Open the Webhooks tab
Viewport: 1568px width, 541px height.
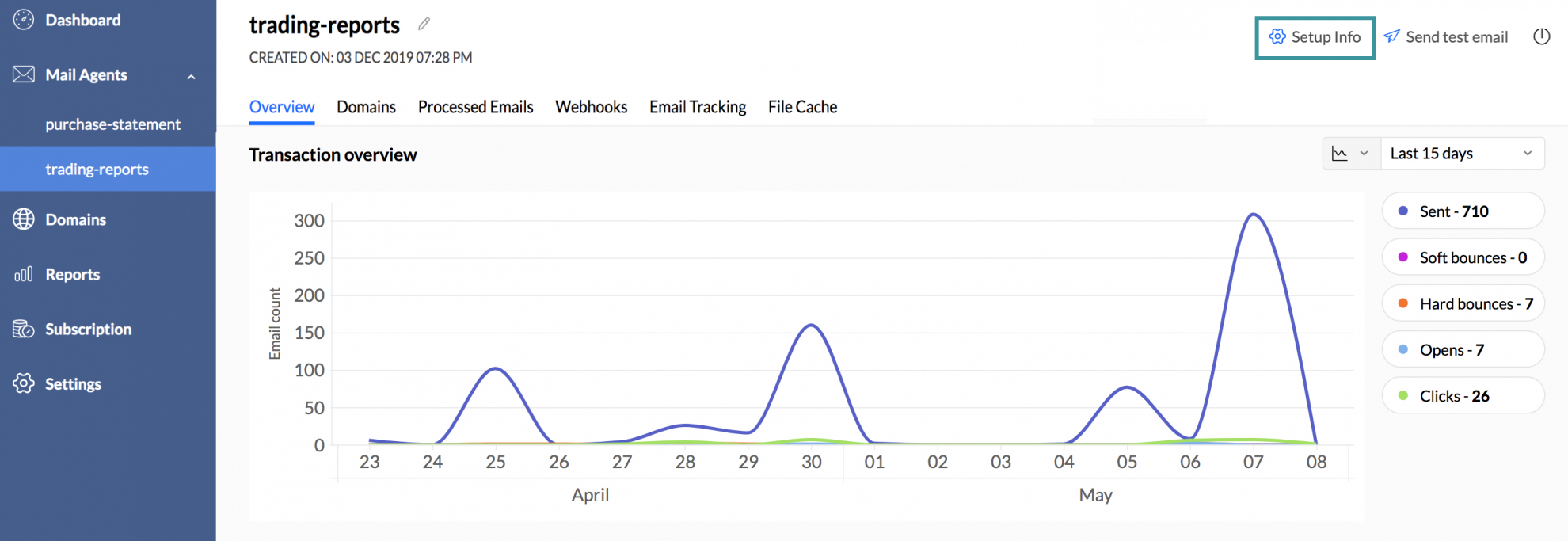(x=591, y=107)
